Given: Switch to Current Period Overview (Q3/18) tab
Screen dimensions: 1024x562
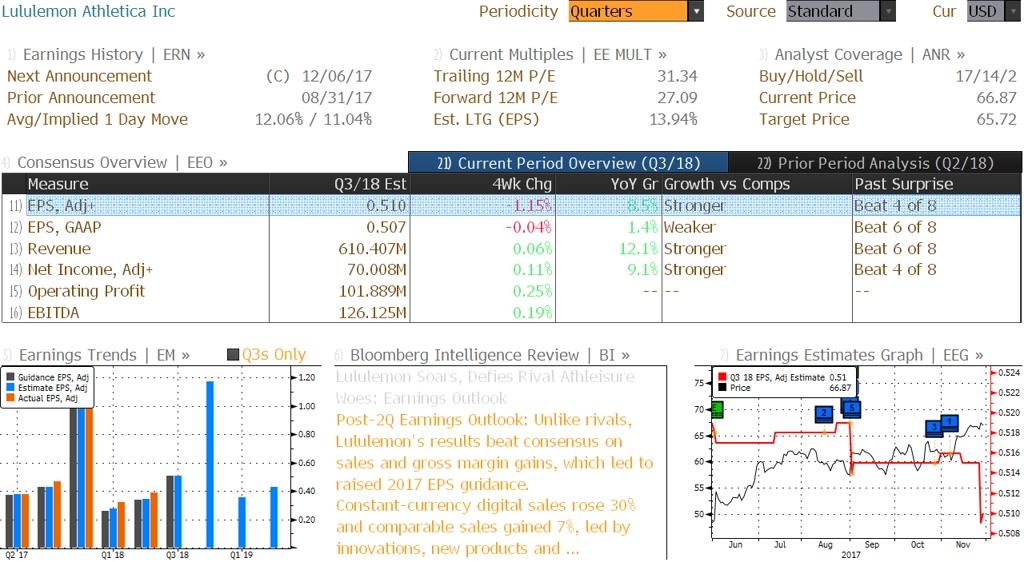Looking at the screenshot, I should [x=568, y=163].
